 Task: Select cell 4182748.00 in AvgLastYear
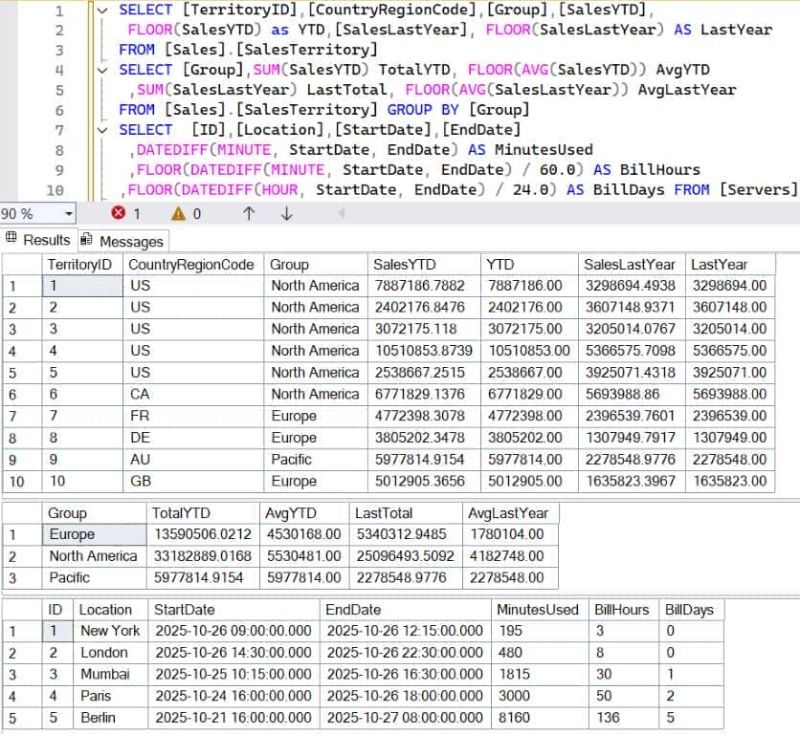click(510, 556)
